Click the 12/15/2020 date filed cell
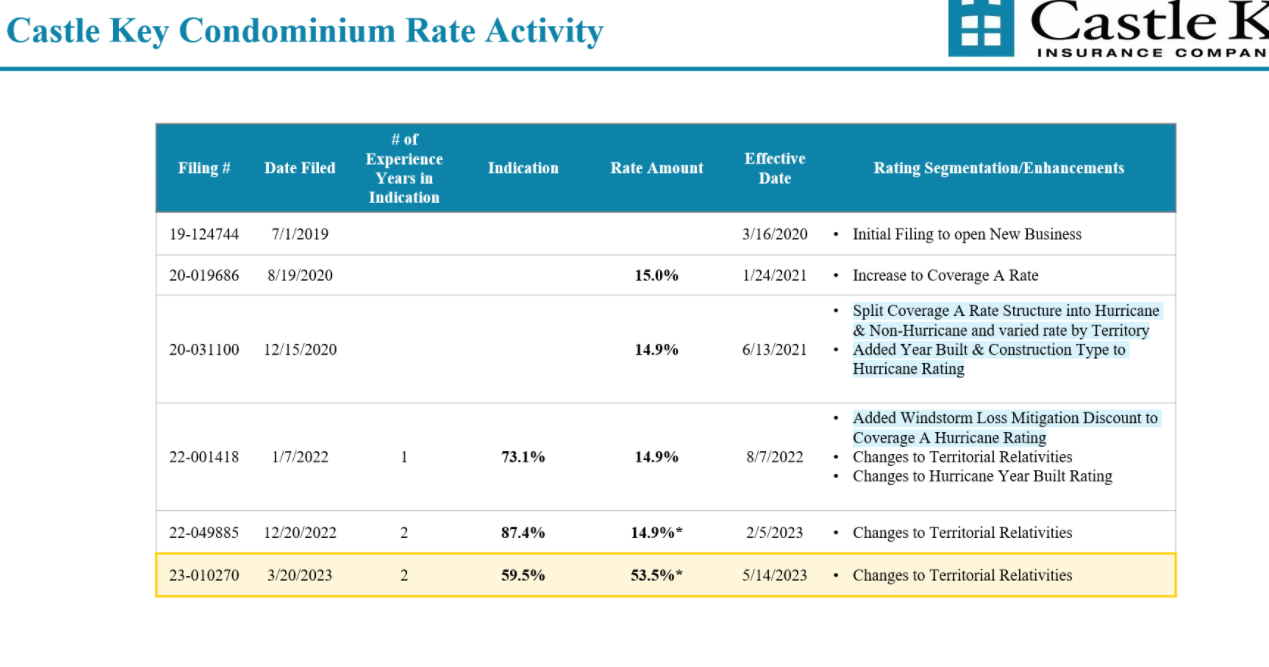The image size is (1269, 667). 300,350
